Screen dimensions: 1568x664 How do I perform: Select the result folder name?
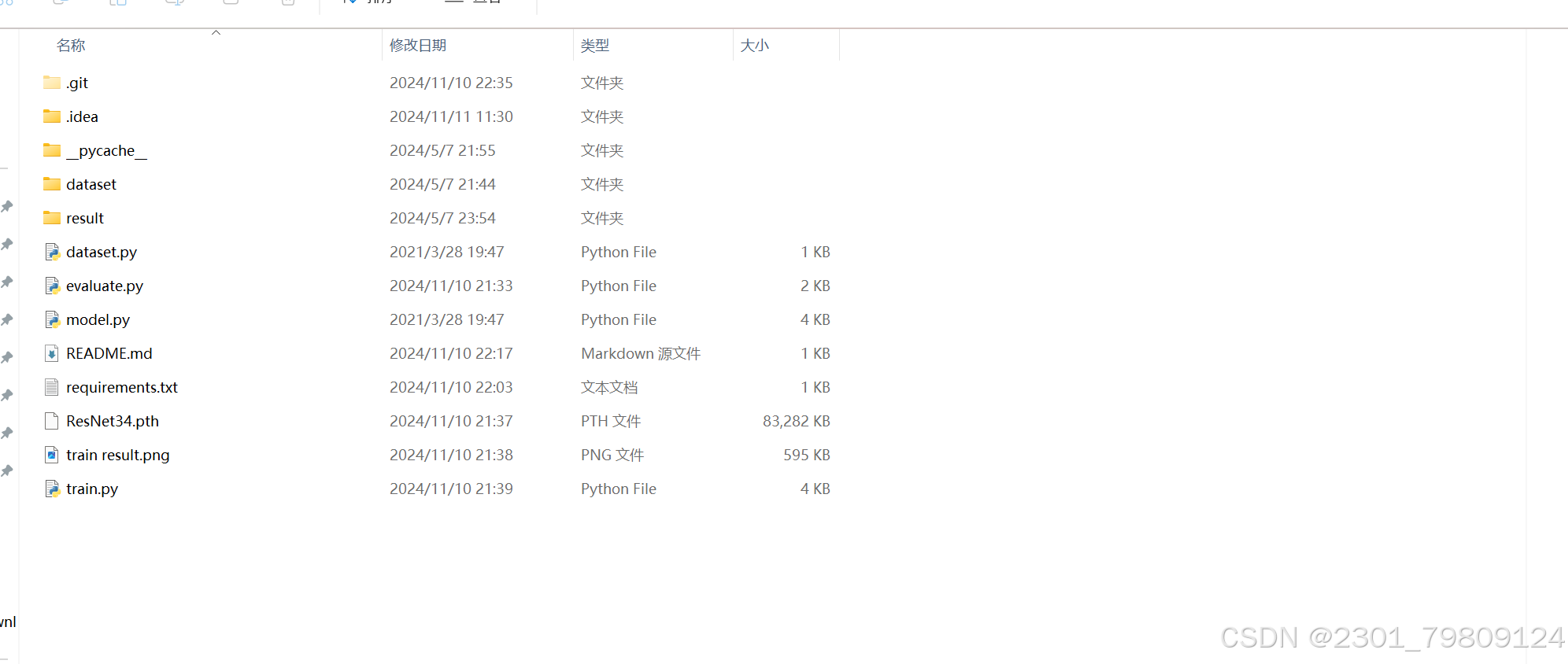pos(85,218)
